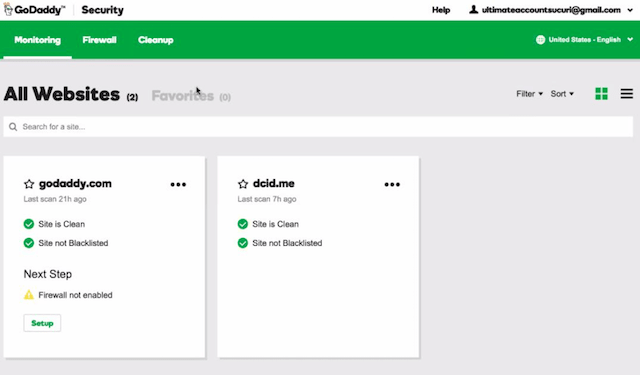Click the user account person icon

pyautogui.click(x=473, y=9)
